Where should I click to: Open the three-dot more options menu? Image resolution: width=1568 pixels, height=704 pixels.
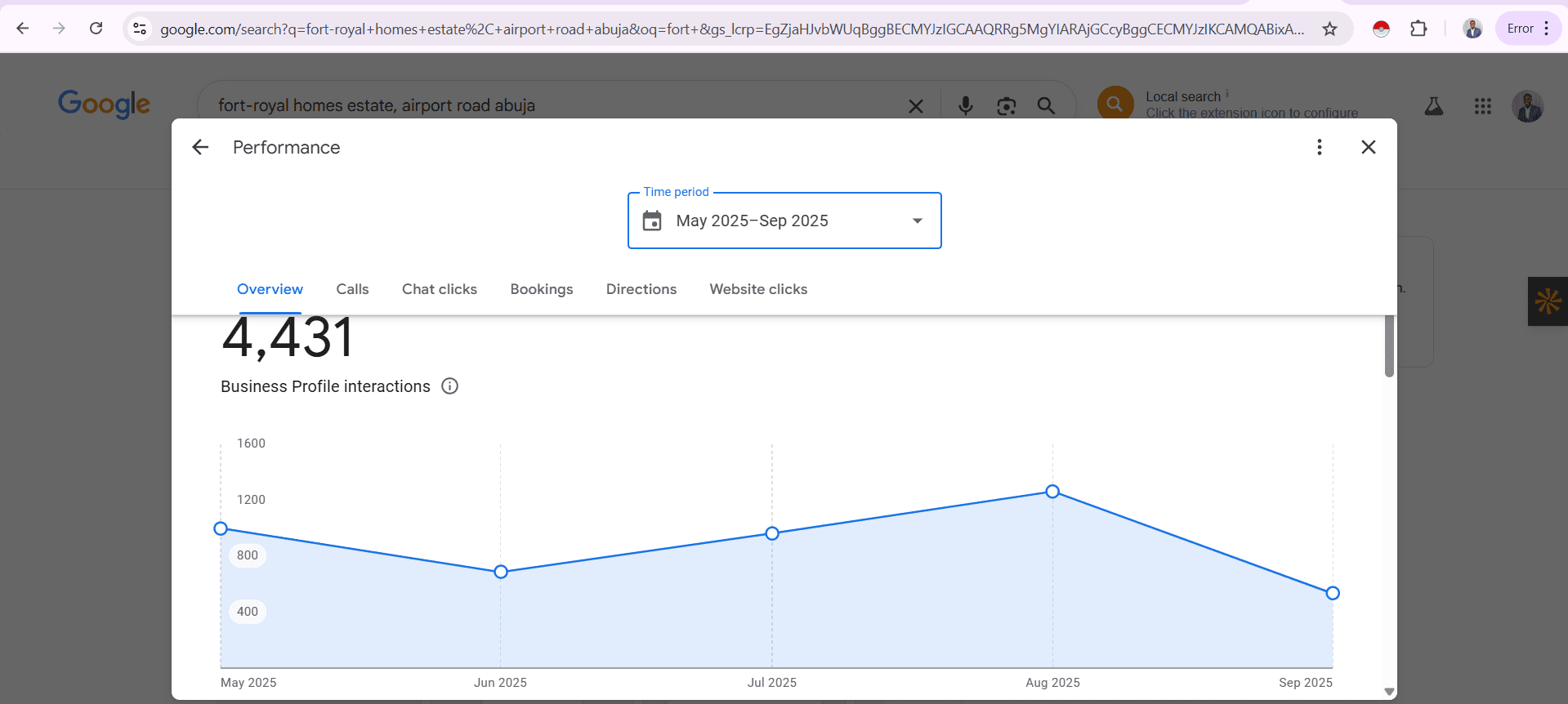(x=1319, y=147)
